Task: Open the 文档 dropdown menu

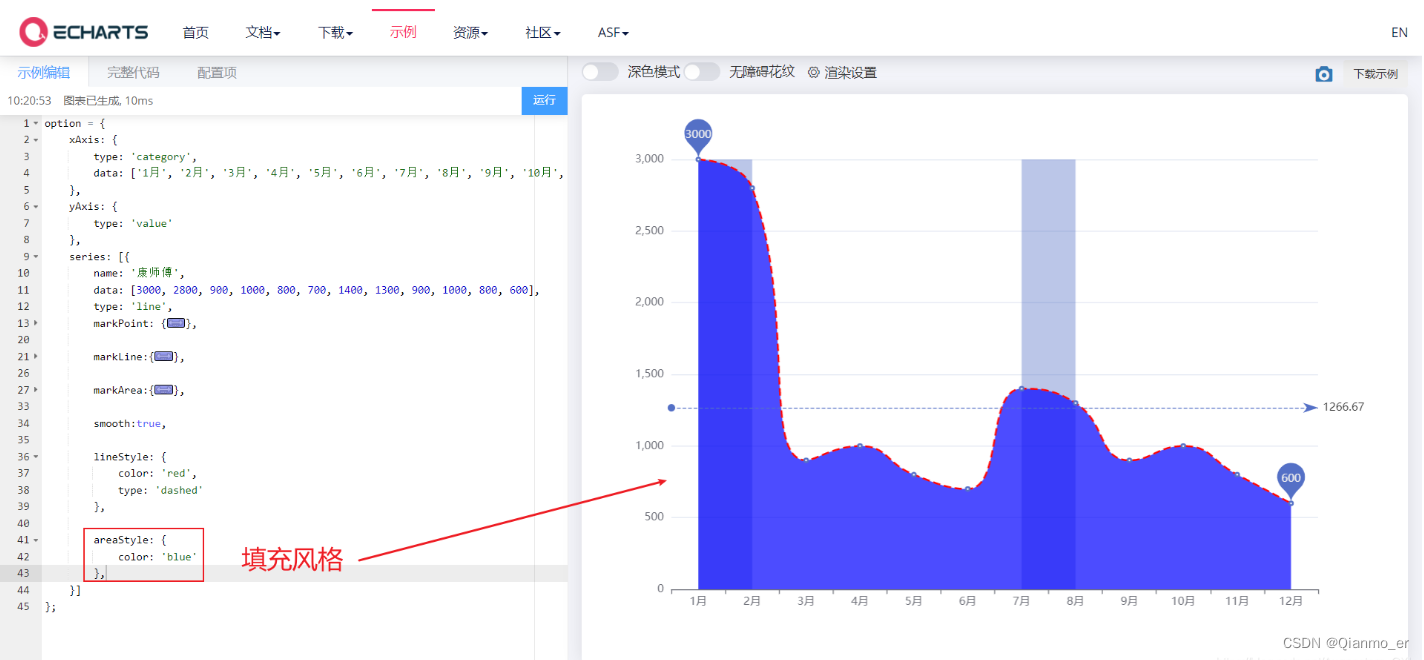Action: point(263,31)
